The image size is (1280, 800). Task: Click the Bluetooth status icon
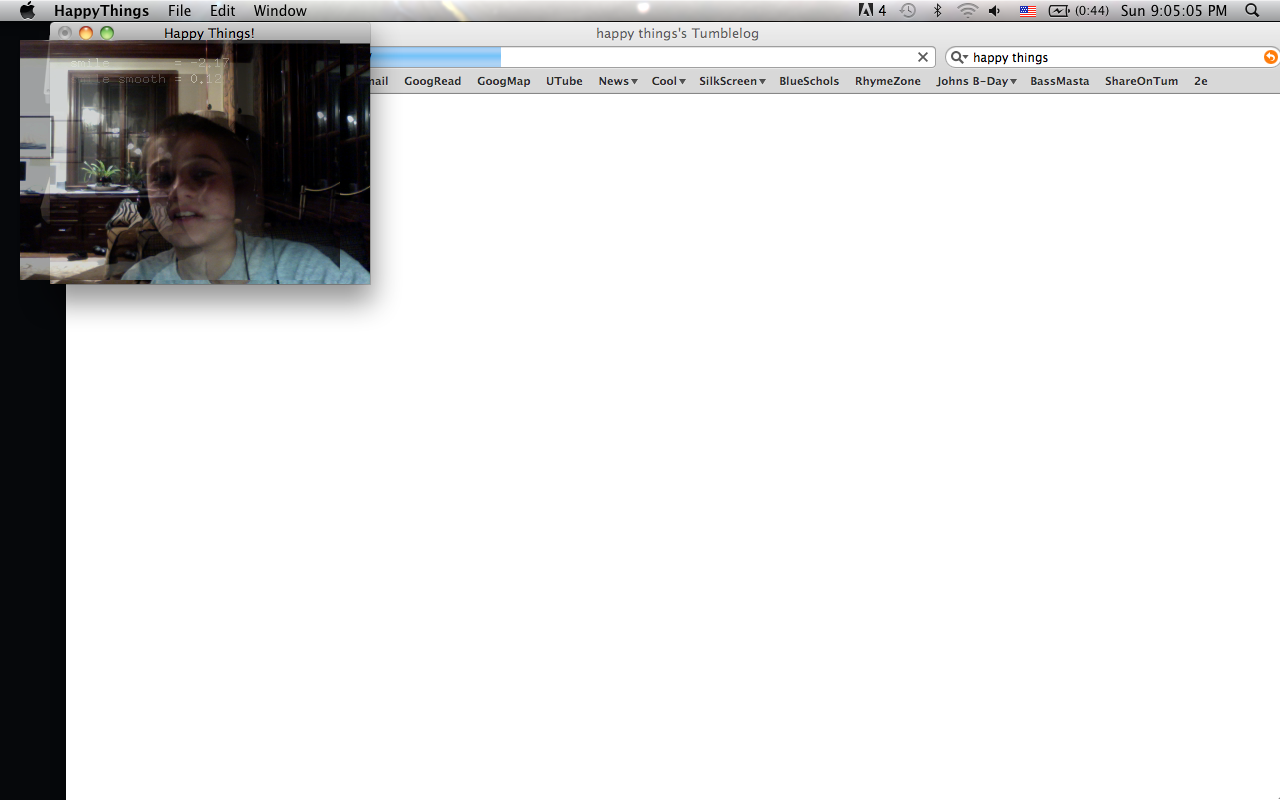tap(937, 11)
